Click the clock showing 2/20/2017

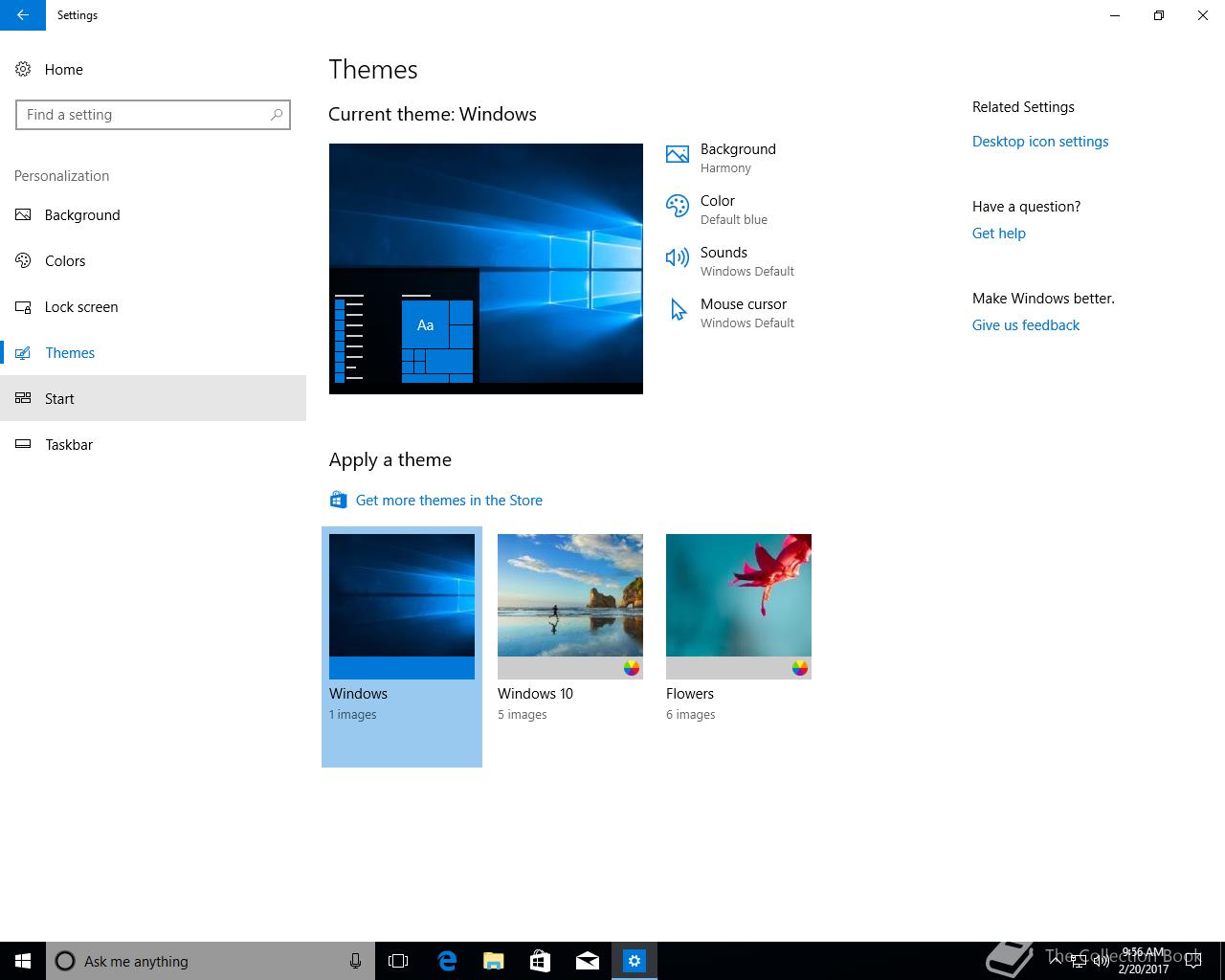(1143, 961)
